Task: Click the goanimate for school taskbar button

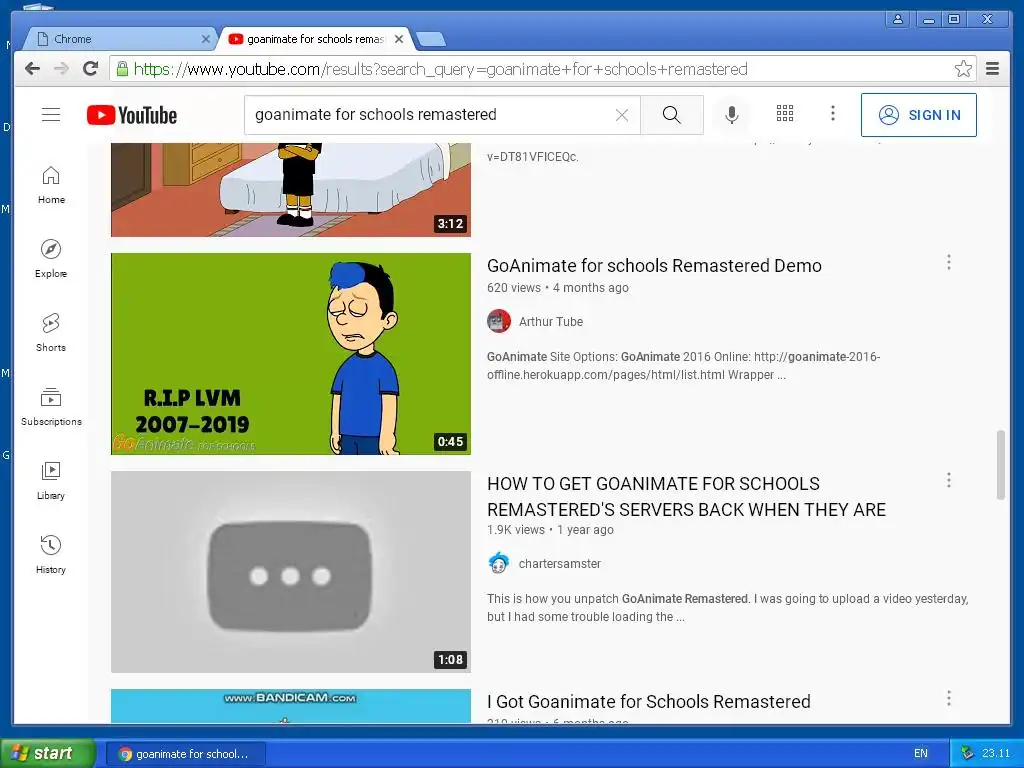Action: pyautogui.click(x=184, y=754)
